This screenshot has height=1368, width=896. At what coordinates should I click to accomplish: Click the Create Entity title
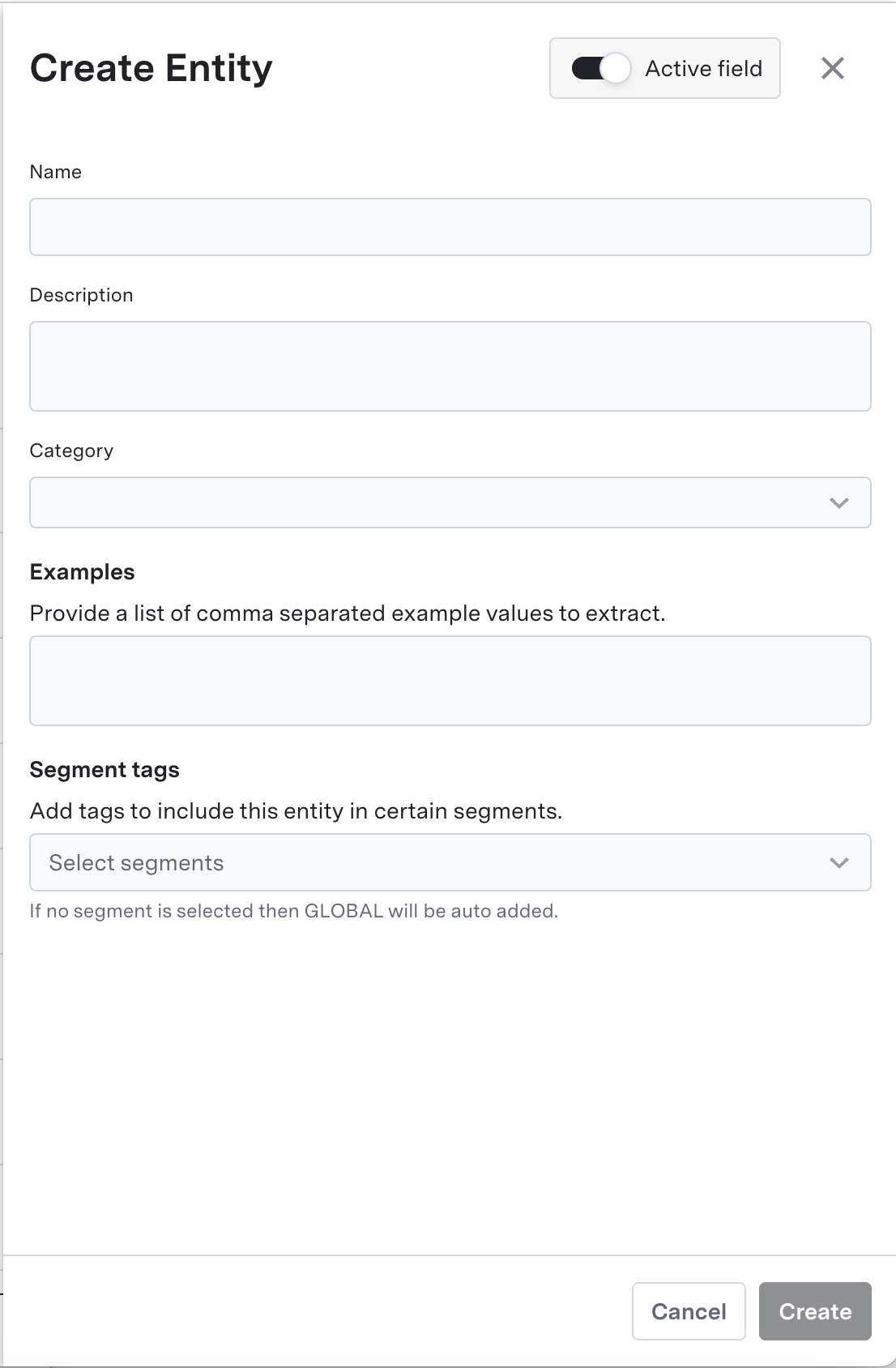(x=151, y=68)
